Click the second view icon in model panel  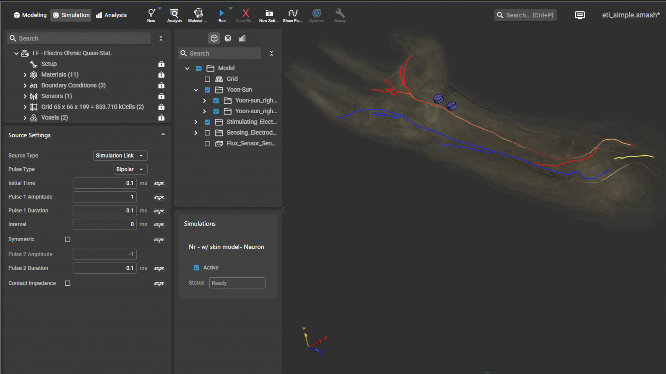[228, 38]
